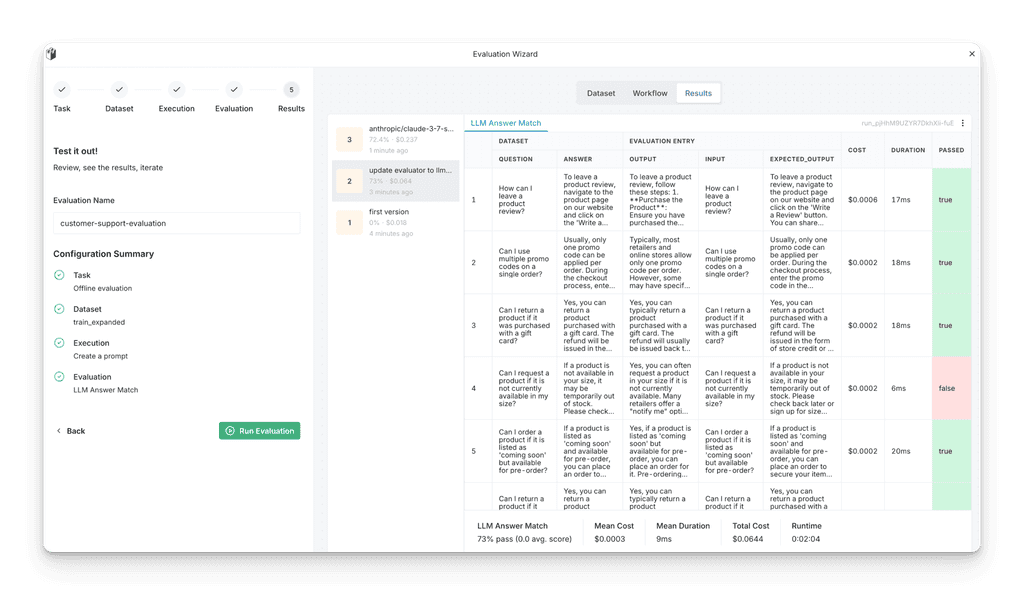The width and height of the screenshot is (1024, 595).
Task: Go to the Evaluation wizard step
Action: point(234,89)
